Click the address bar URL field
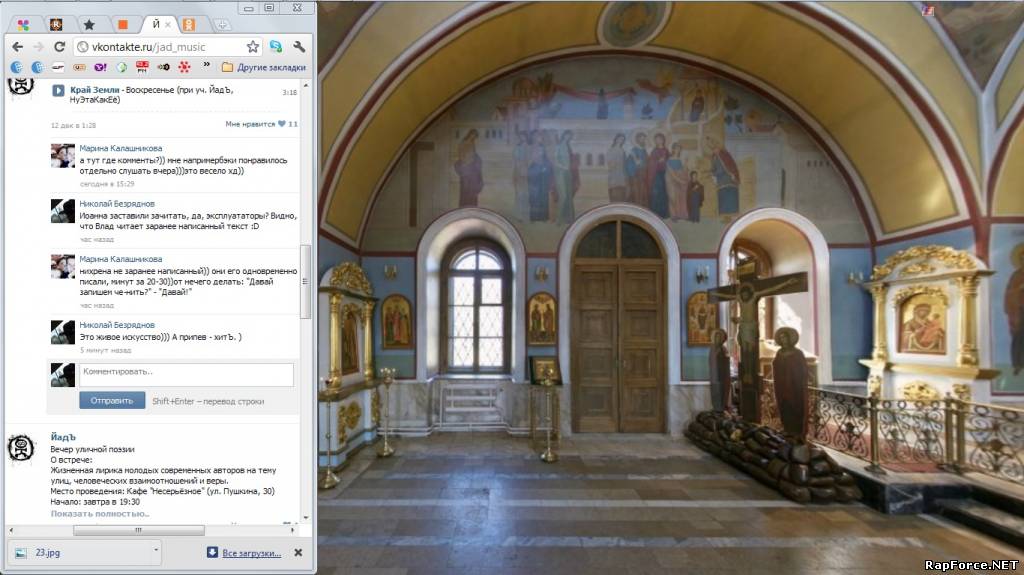 click(168, 47)
